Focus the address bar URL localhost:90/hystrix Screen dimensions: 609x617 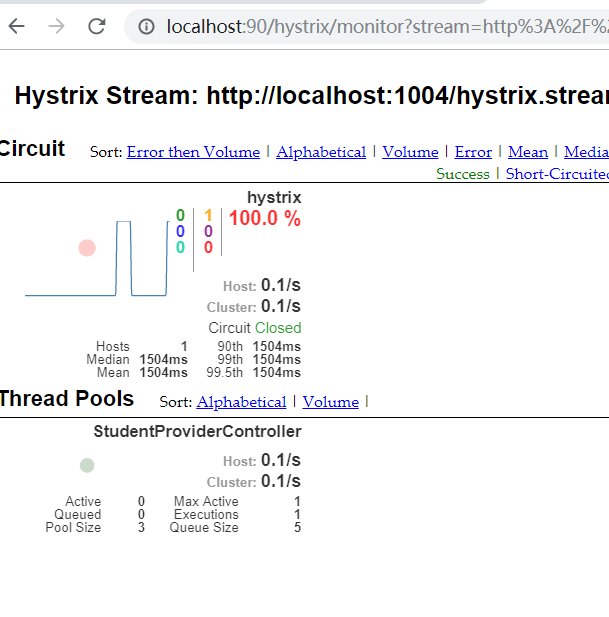(x=387, y=27)
